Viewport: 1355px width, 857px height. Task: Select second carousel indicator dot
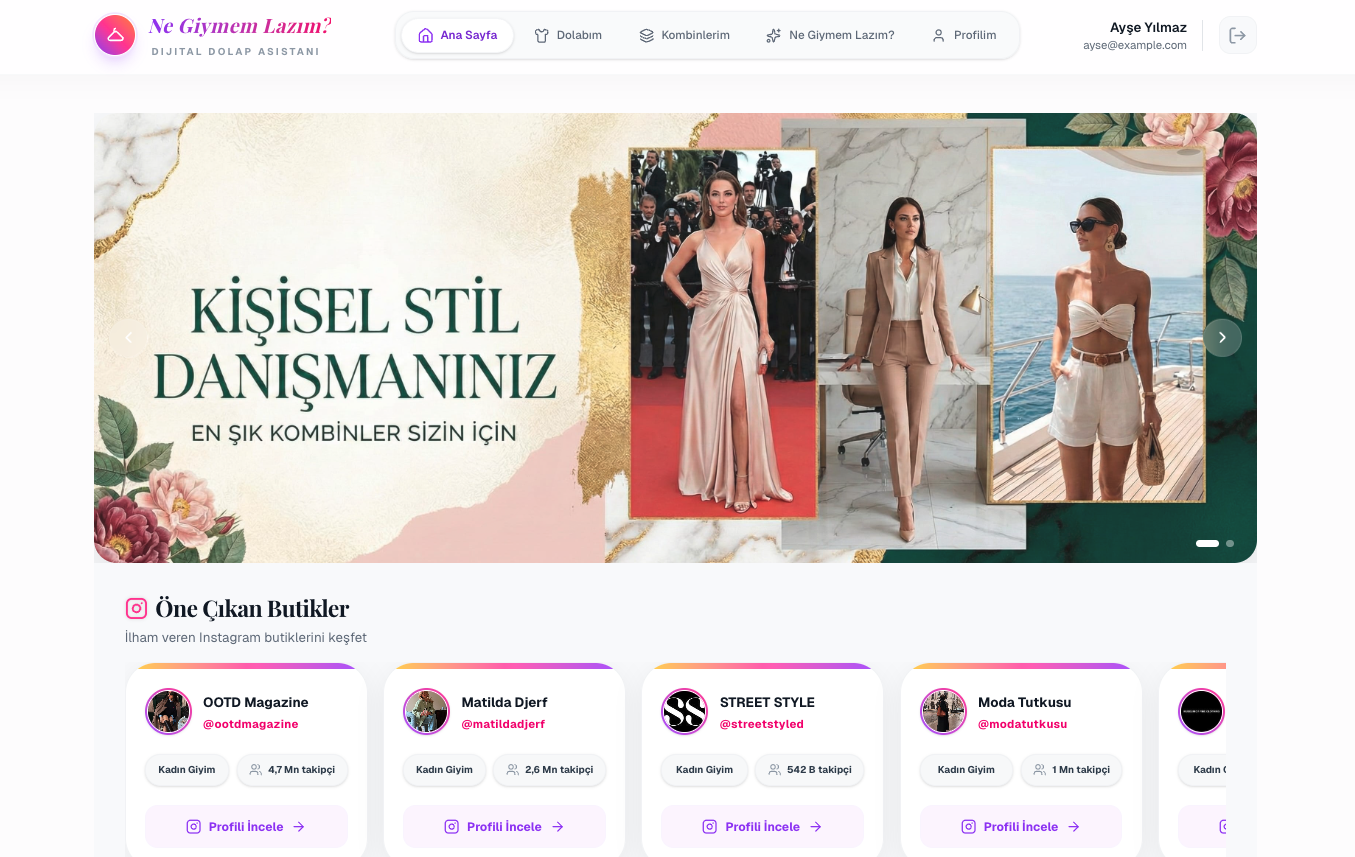point(1230,543)
